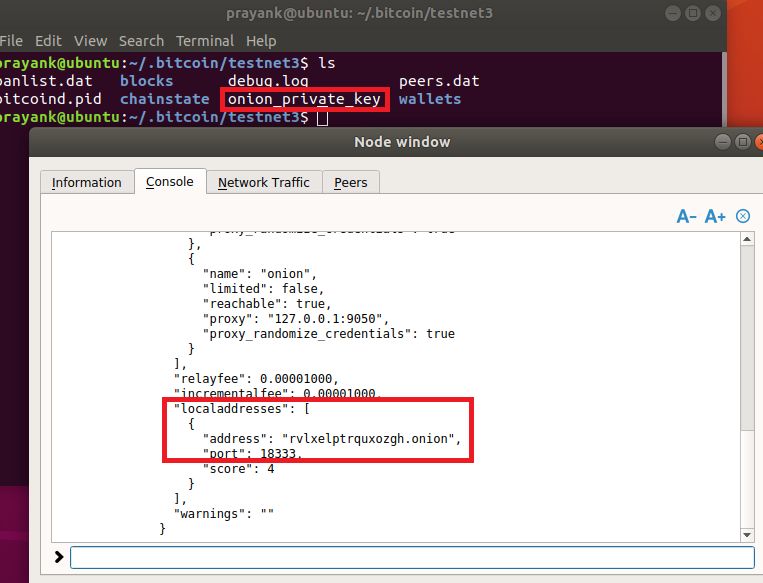Click chainstate directory in terminal listing
This screenshot has height=583, width=763.
(164, 99)
